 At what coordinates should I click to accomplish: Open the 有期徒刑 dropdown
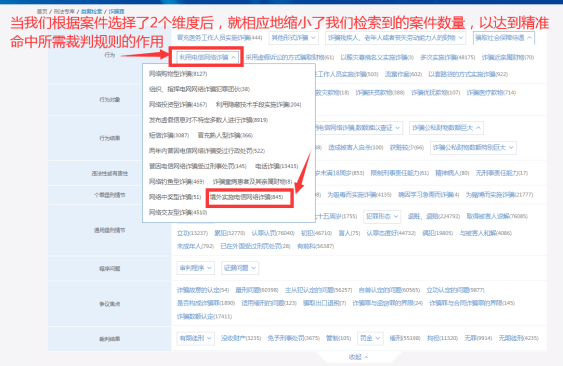point(195,338)
